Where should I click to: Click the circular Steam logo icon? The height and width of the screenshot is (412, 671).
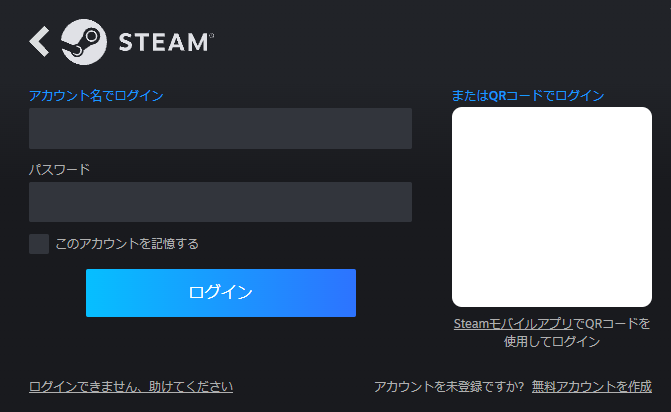tap(84, 42)
